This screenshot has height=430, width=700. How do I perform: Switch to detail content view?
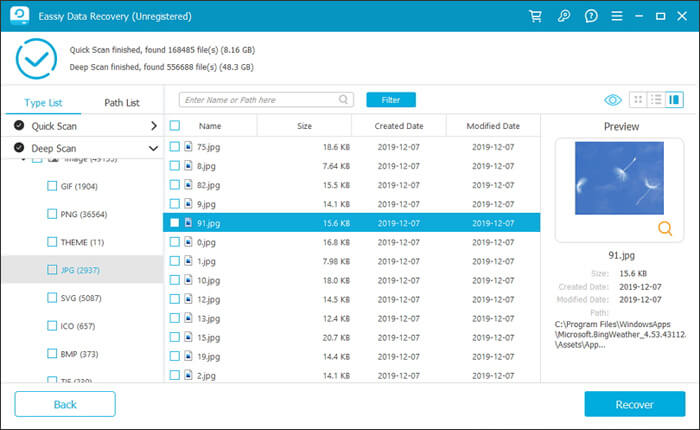674,100
